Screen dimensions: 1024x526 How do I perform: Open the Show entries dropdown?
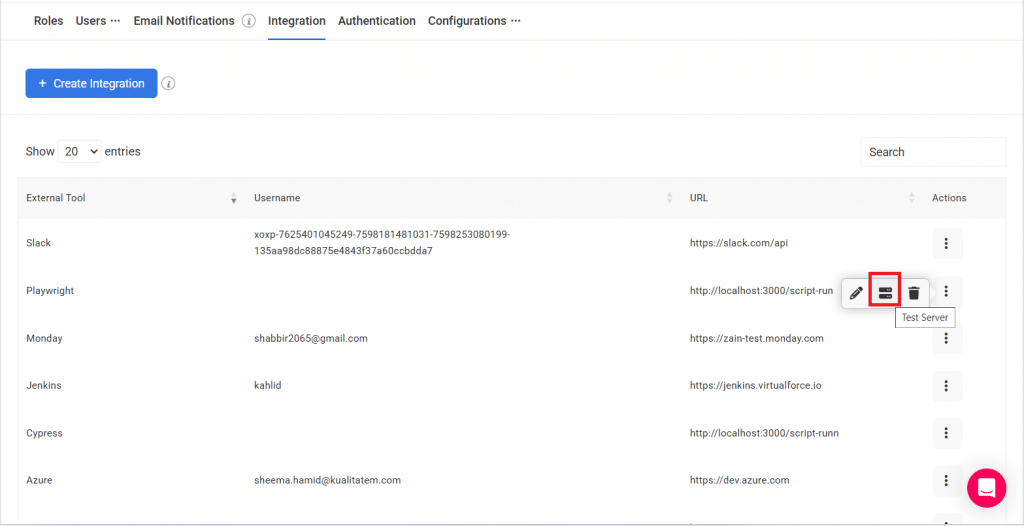coord(79,152)
